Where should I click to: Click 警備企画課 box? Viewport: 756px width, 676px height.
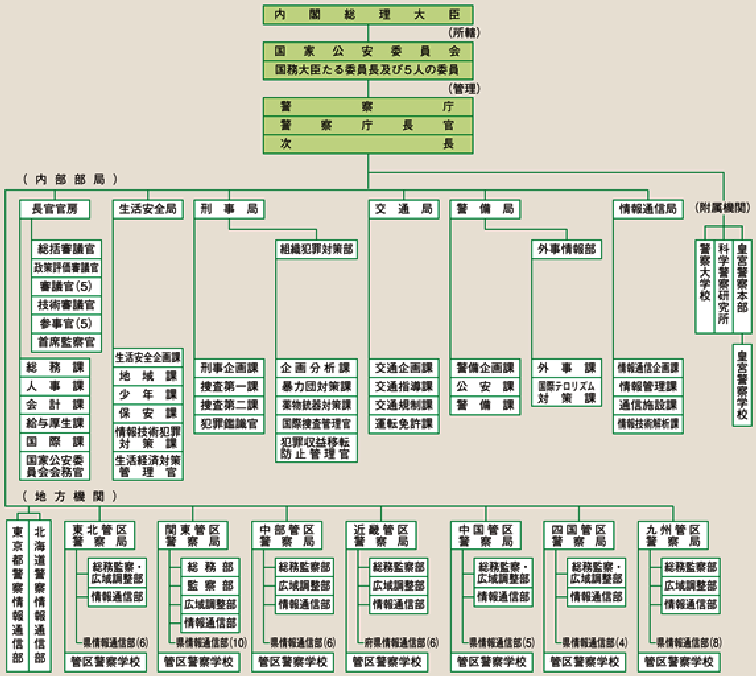click(485, 368)
